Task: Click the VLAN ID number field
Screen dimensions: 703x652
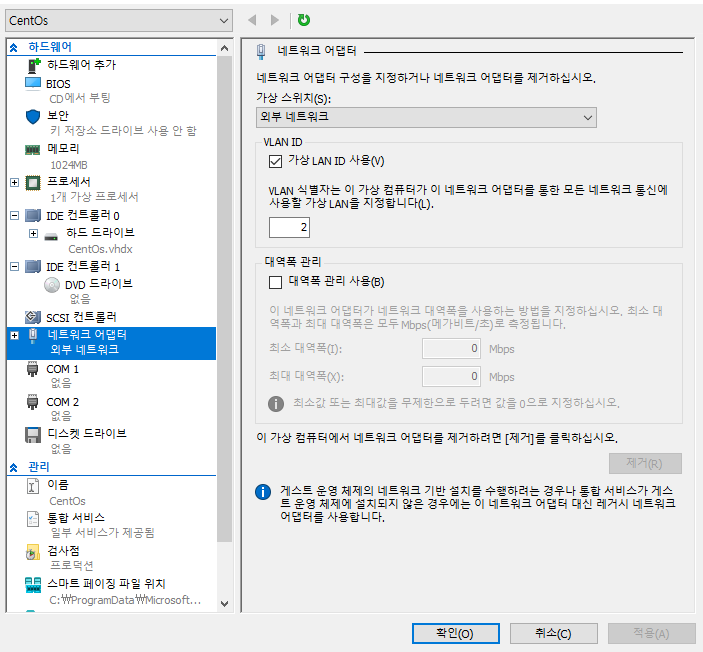Action: coord(289,227)
